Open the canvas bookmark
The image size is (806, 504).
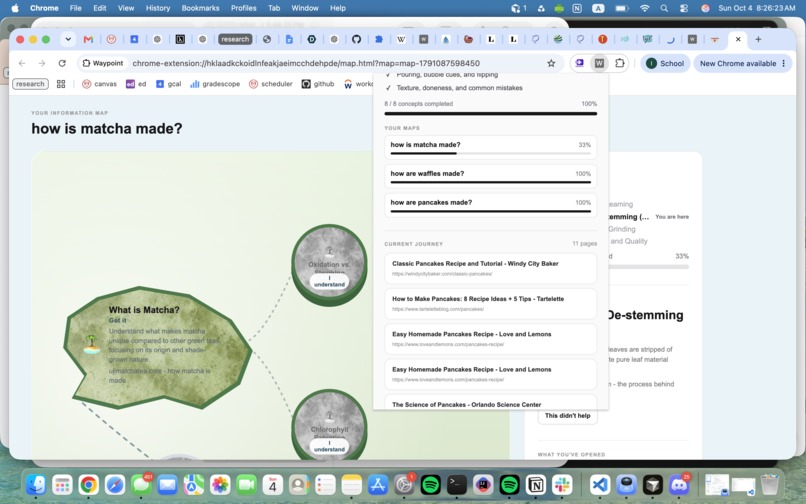click(x=99, y=84)
